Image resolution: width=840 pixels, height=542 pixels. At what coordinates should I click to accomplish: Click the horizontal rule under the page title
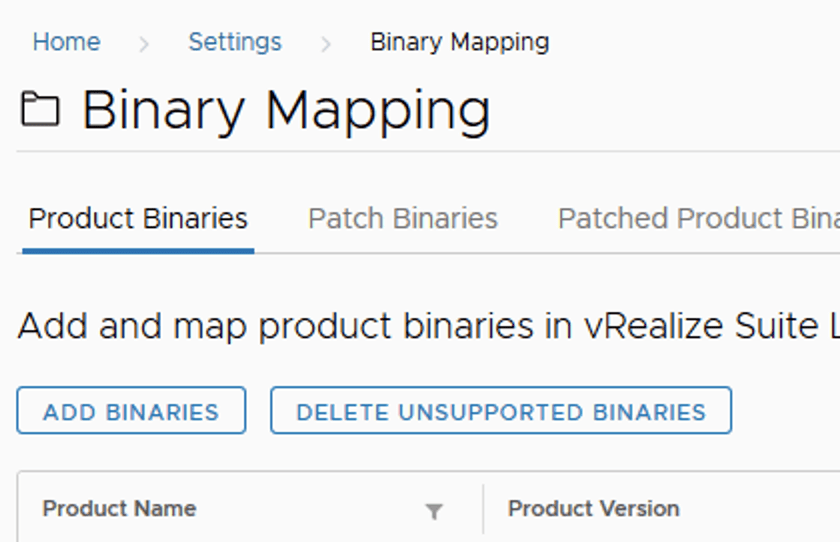[x=428, y=152]
